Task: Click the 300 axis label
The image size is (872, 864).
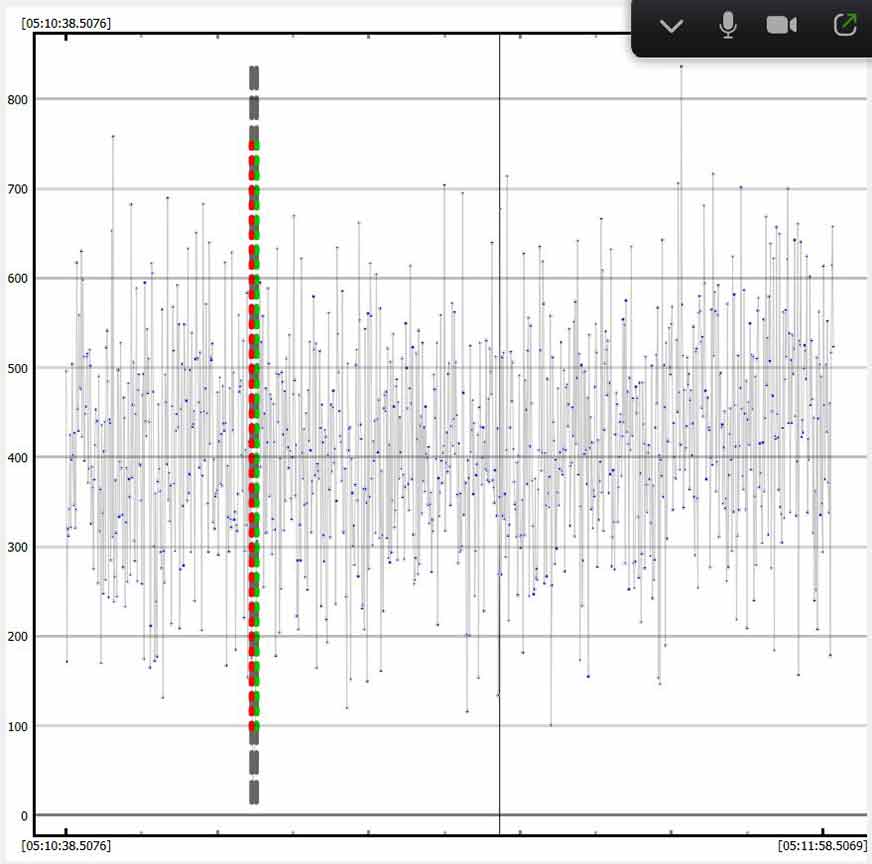Action: [17, 547]
